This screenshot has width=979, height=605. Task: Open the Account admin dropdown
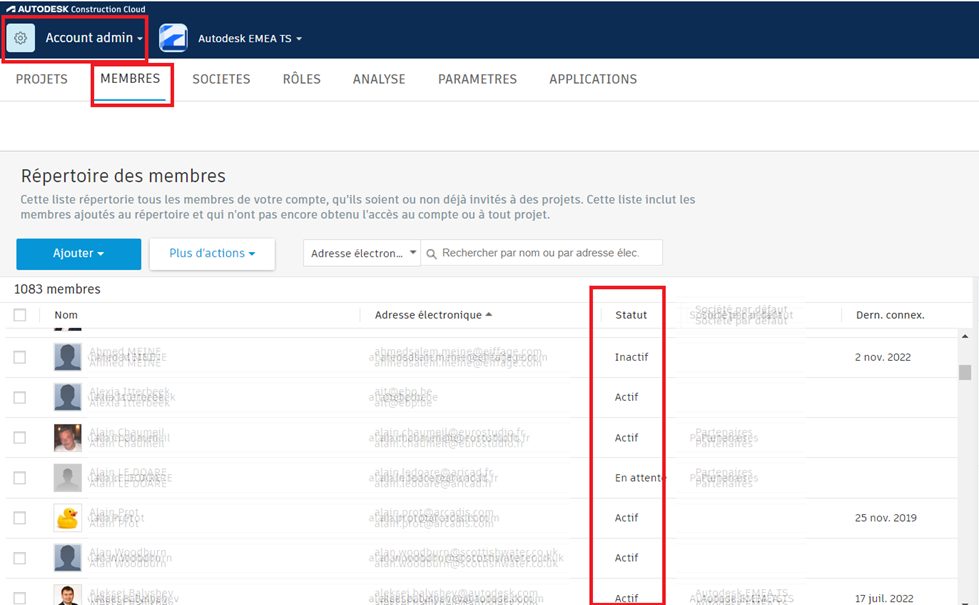point(94,38)
